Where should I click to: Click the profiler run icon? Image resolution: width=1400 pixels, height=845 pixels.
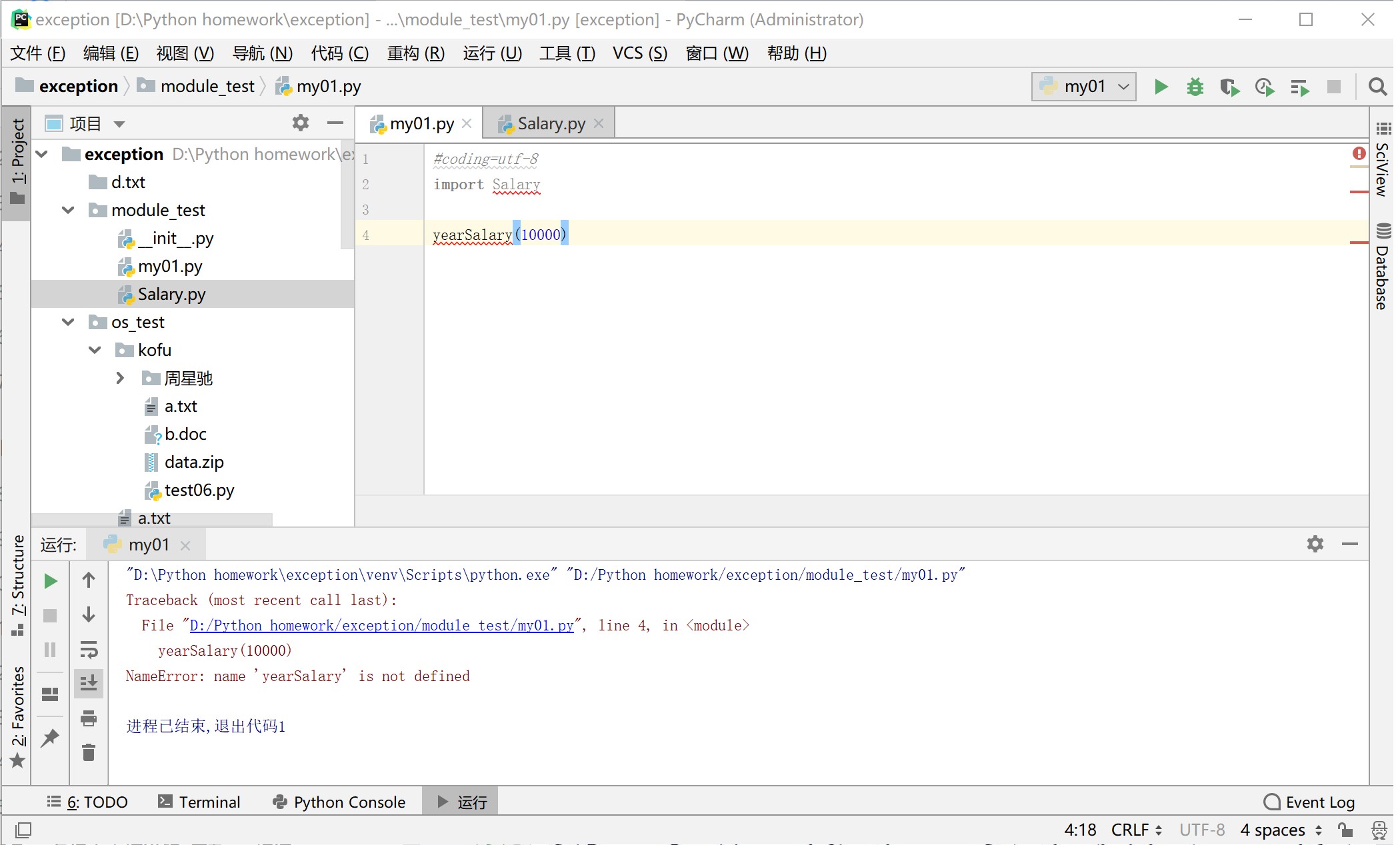1264,87
